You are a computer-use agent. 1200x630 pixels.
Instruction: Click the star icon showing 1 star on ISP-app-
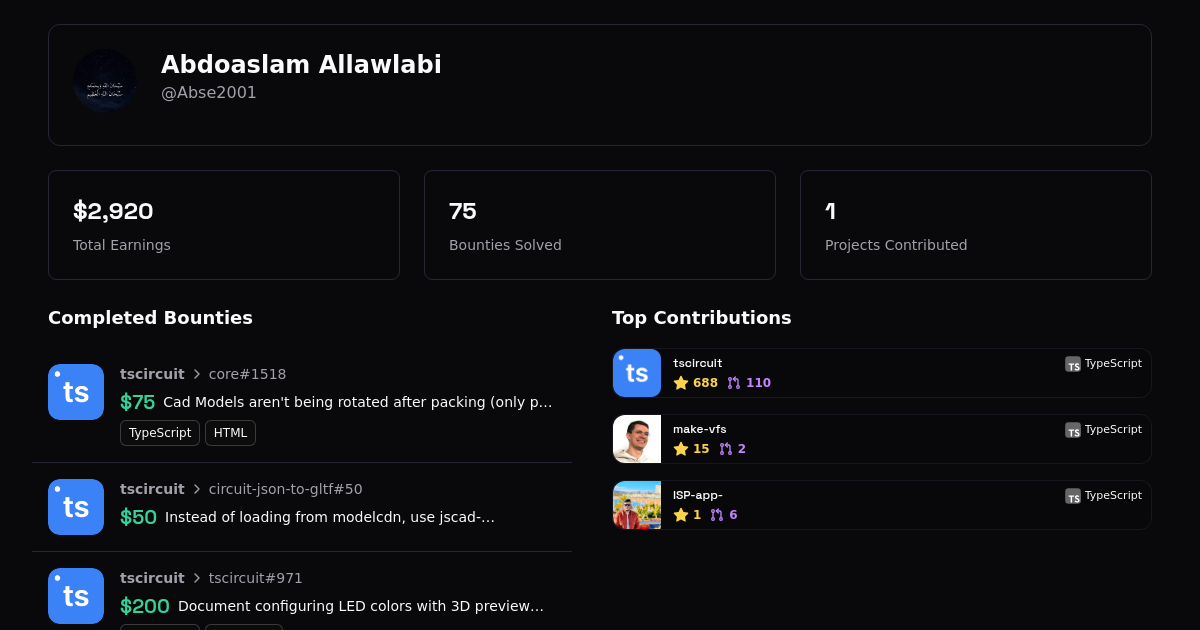(x=682, y=514)
